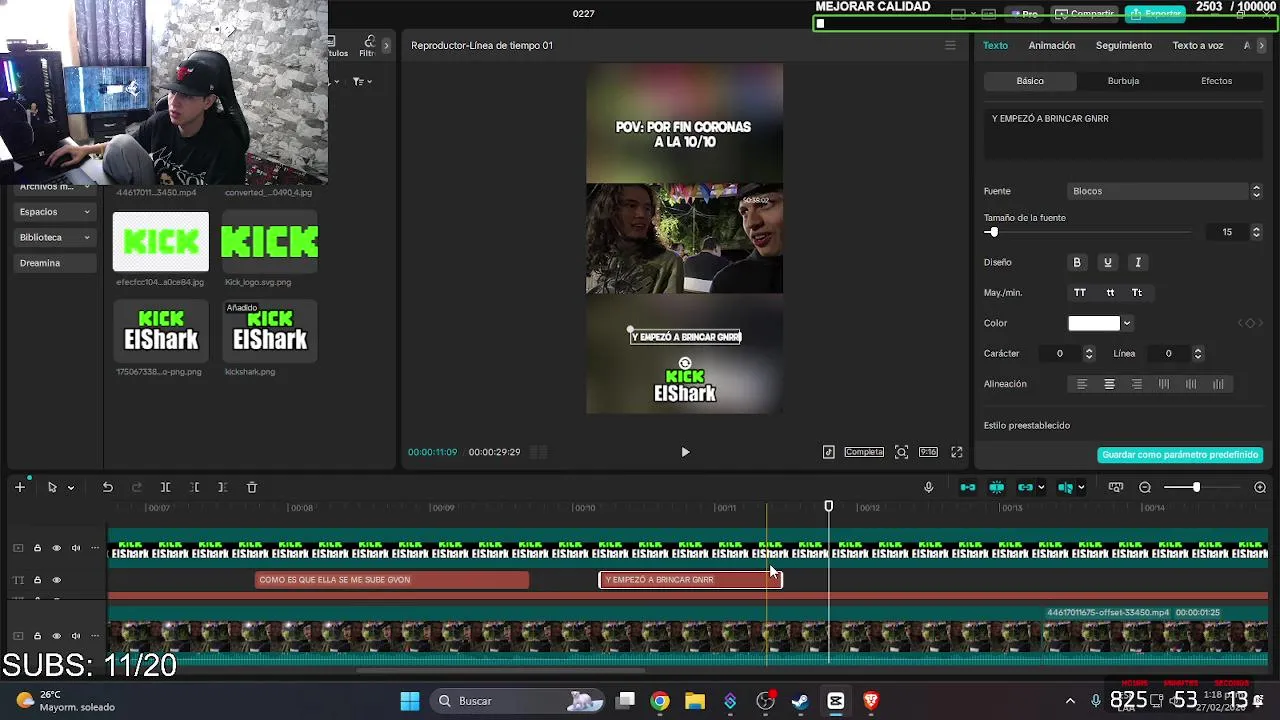Play the preview video
1280x720 pixels.
pos(685,452)
